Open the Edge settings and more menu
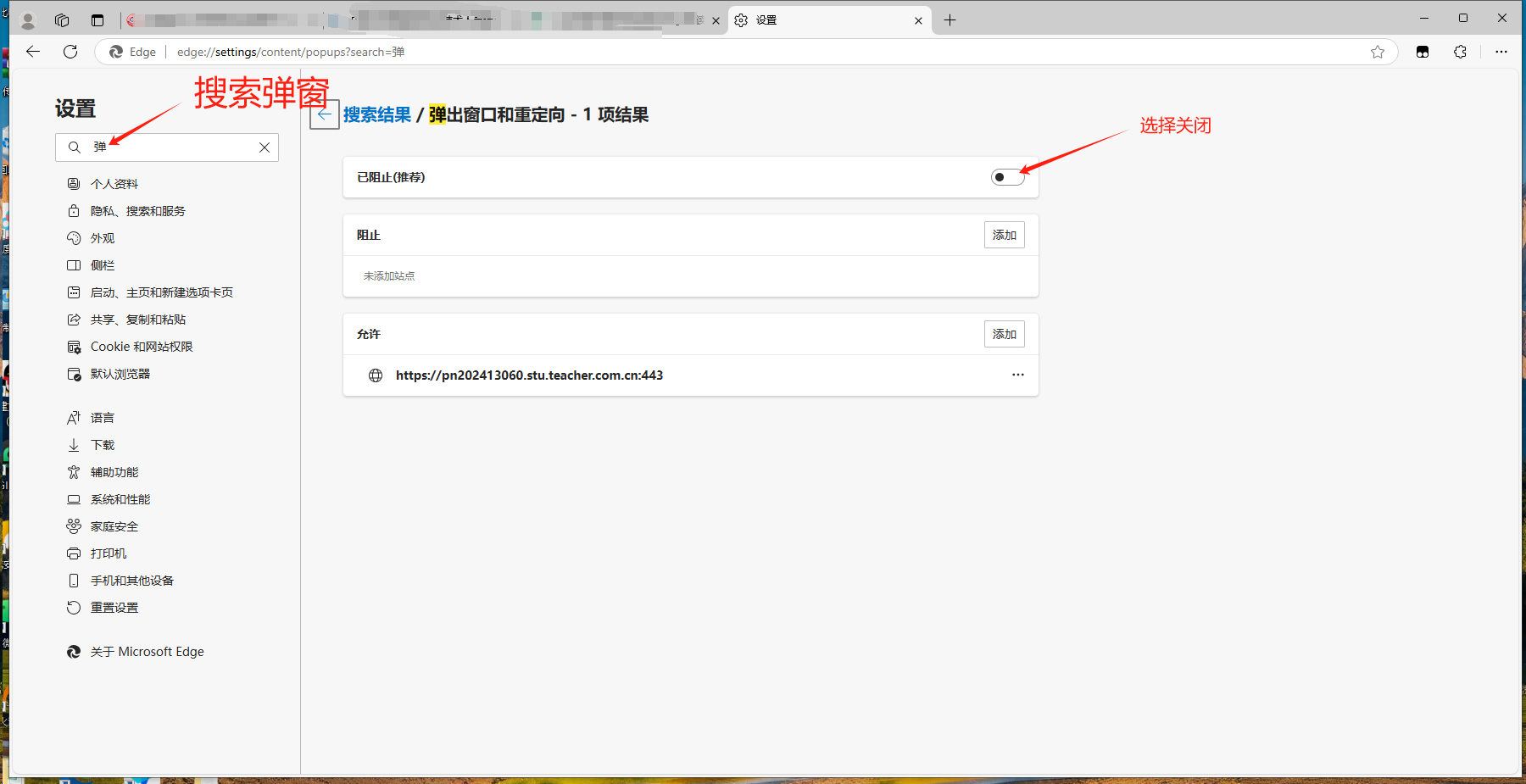 click(1501, 52)
